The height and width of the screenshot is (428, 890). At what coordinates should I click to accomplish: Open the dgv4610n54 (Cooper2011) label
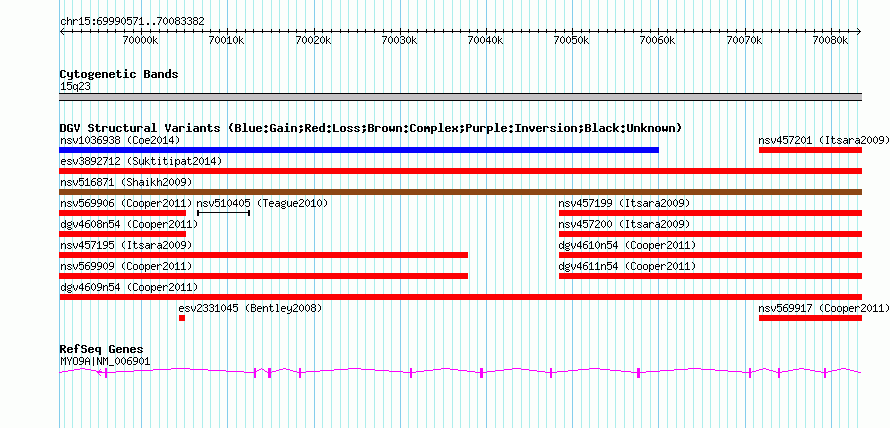[x=627, y=245]
